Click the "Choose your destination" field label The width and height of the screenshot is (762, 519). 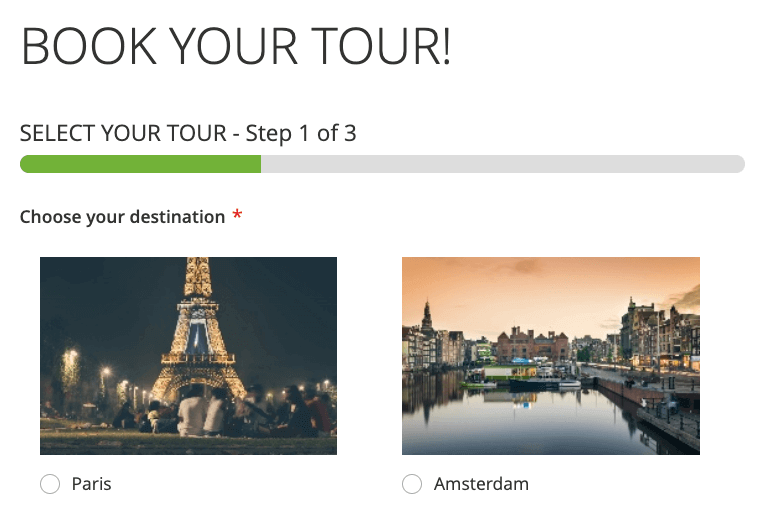coord(122,217)
